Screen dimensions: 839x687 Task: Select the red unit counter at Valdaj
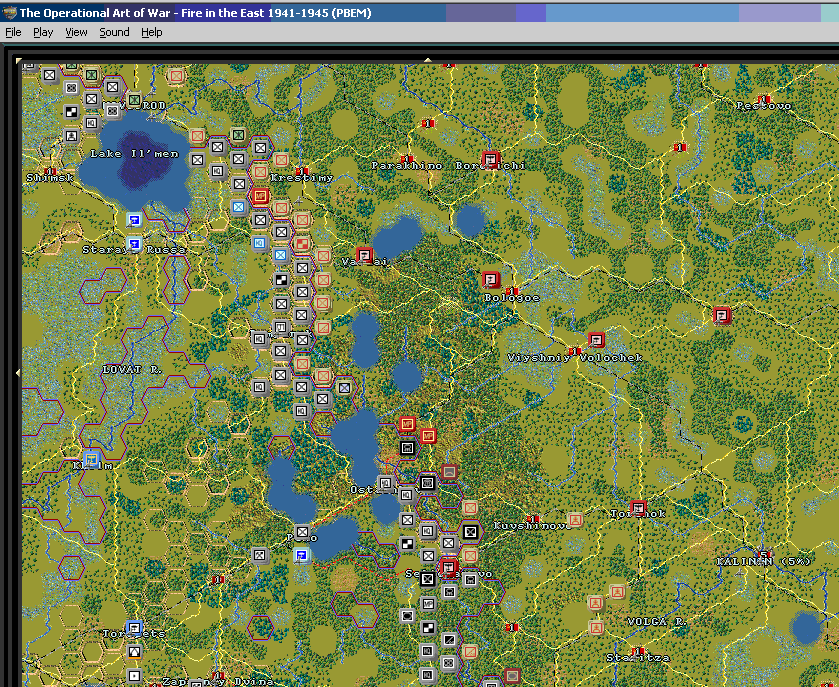click(364, 255)
